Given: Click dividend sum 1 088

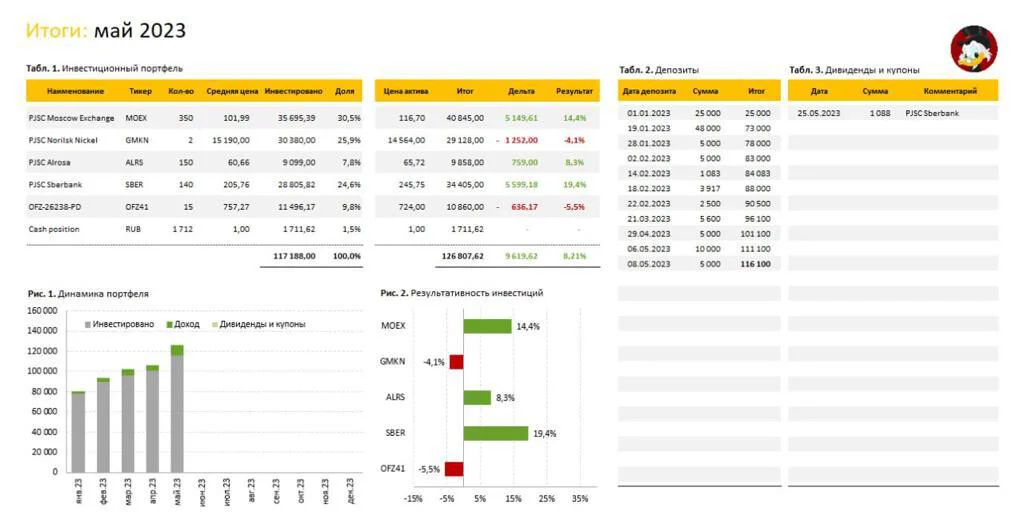Looking at the screenshot, I should click(880, 113).
